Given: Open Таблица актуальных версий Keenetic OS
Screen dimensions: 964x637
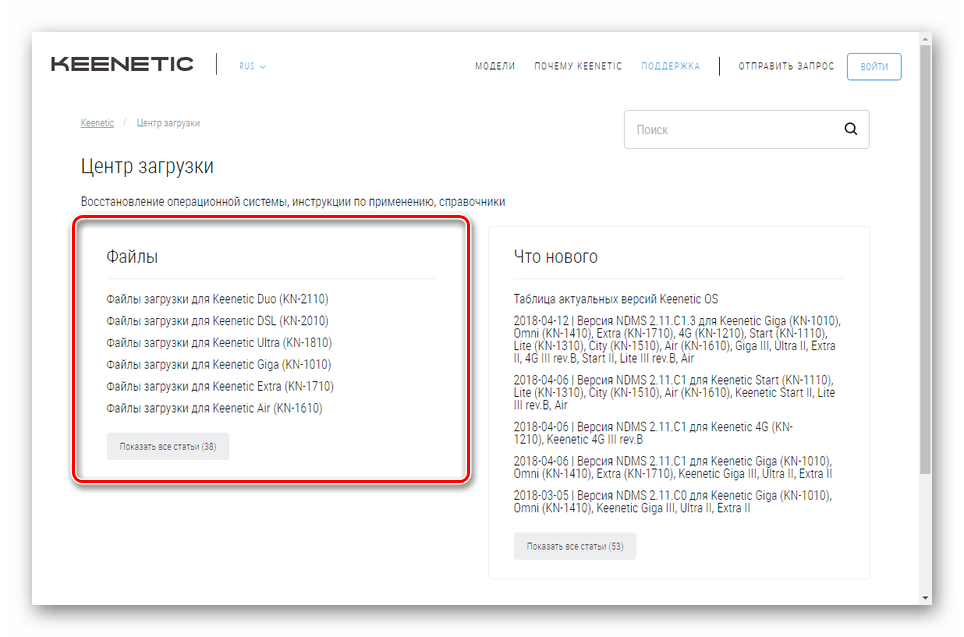Looking at the screenshot, I should pos(615,299).
